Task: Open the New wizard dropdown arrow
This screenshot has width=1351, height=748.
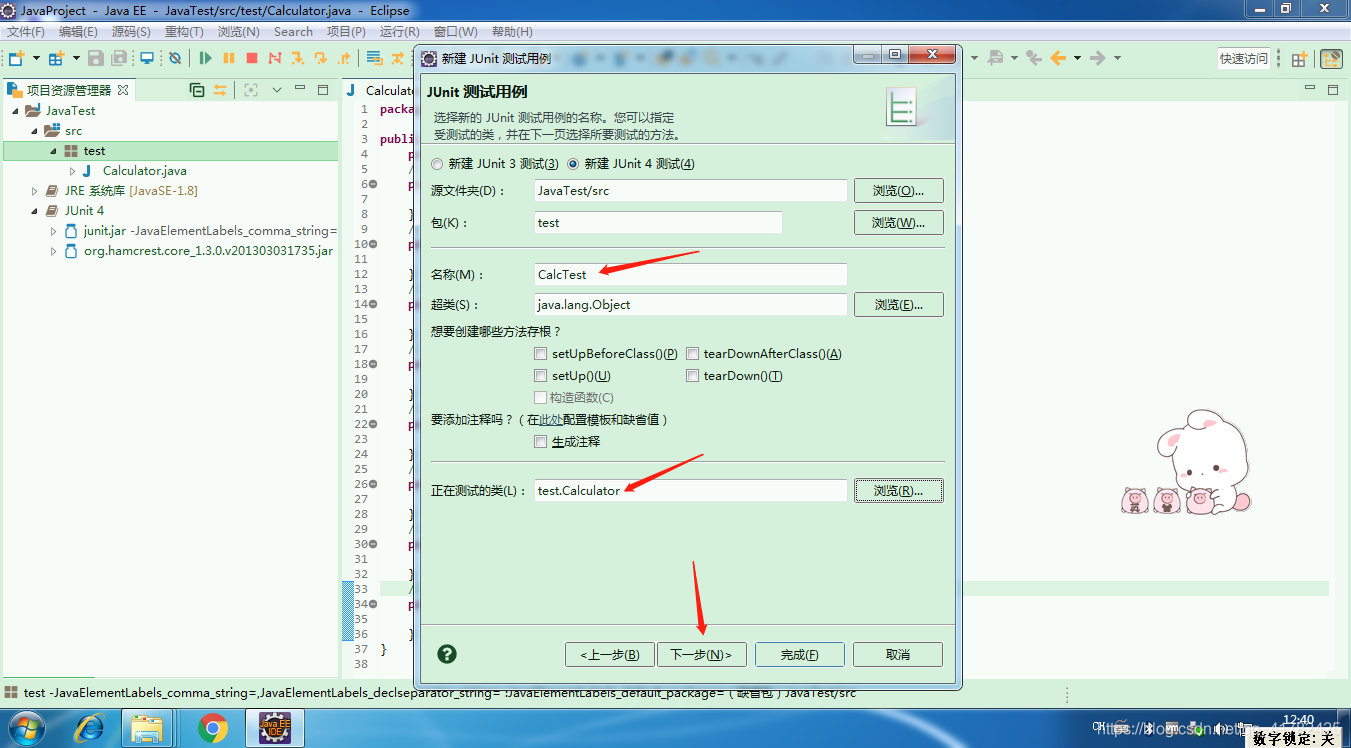Action: (x=36, y=58)
